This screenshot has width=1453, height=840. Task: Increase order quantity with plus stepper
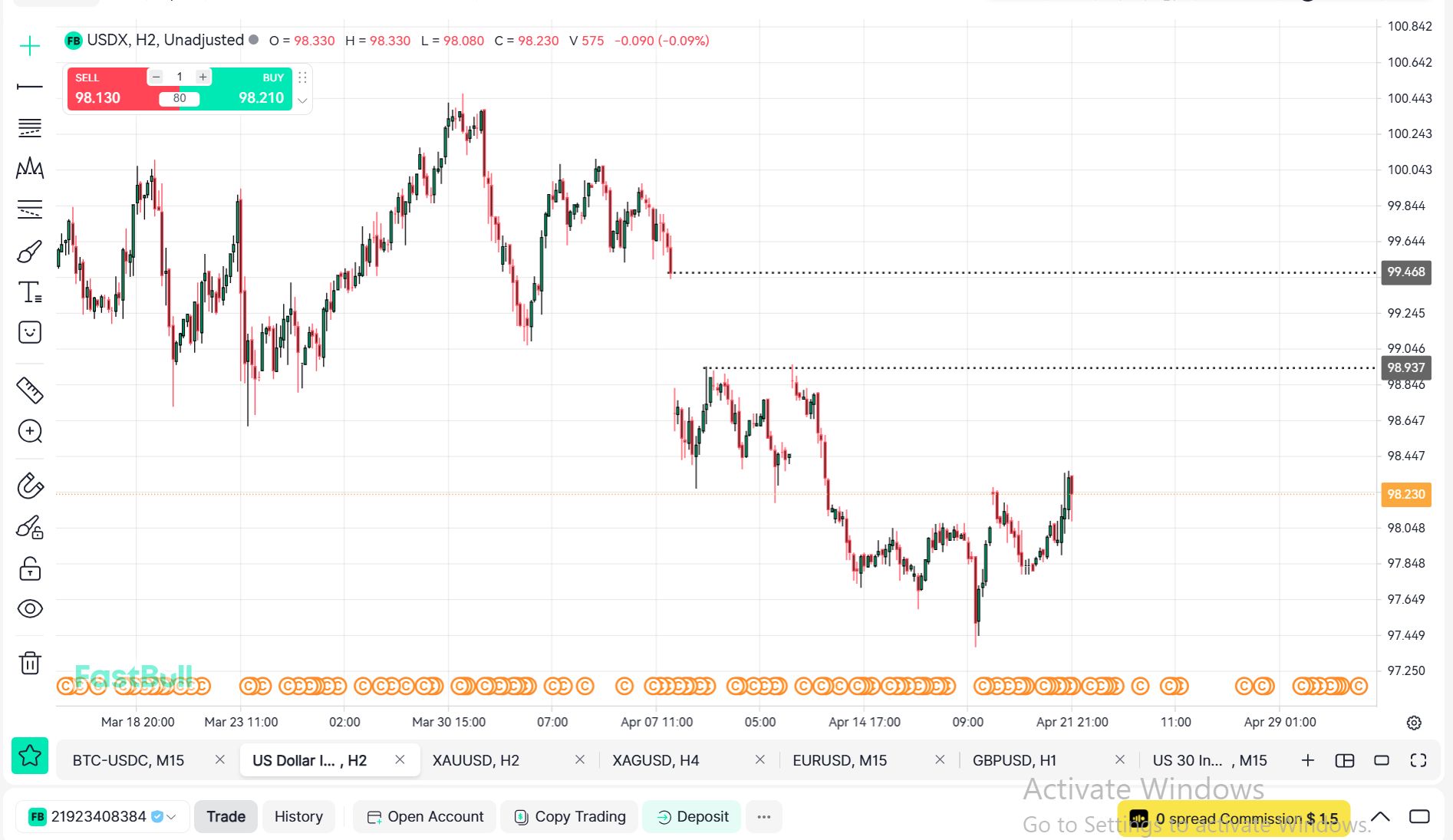coord(203,77)
